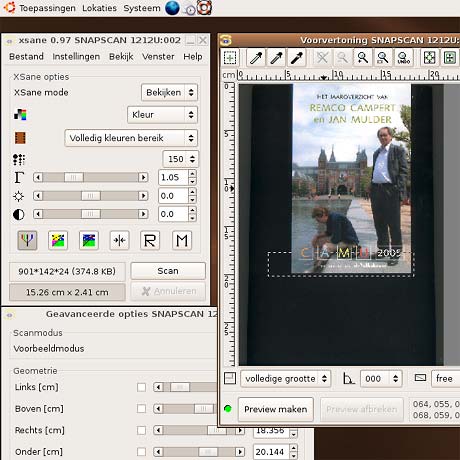Open the Help menu in xsane
This screenshot has height=460, width=460.
tap(193, 57)
